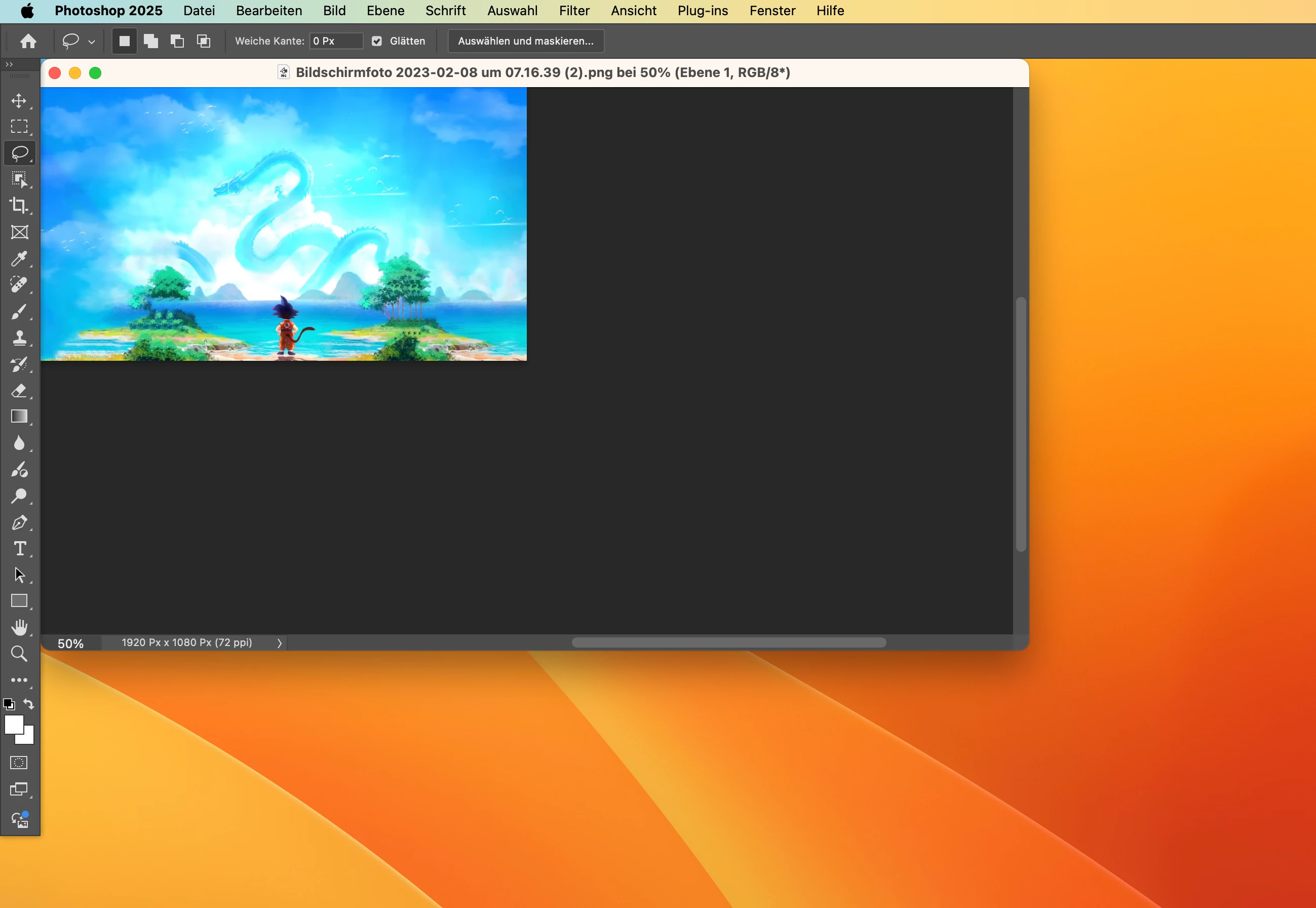The width and height of the screenshot is (1316, 908).
Task: Select the Clone Stamp tool
Action: coord(19,338)
